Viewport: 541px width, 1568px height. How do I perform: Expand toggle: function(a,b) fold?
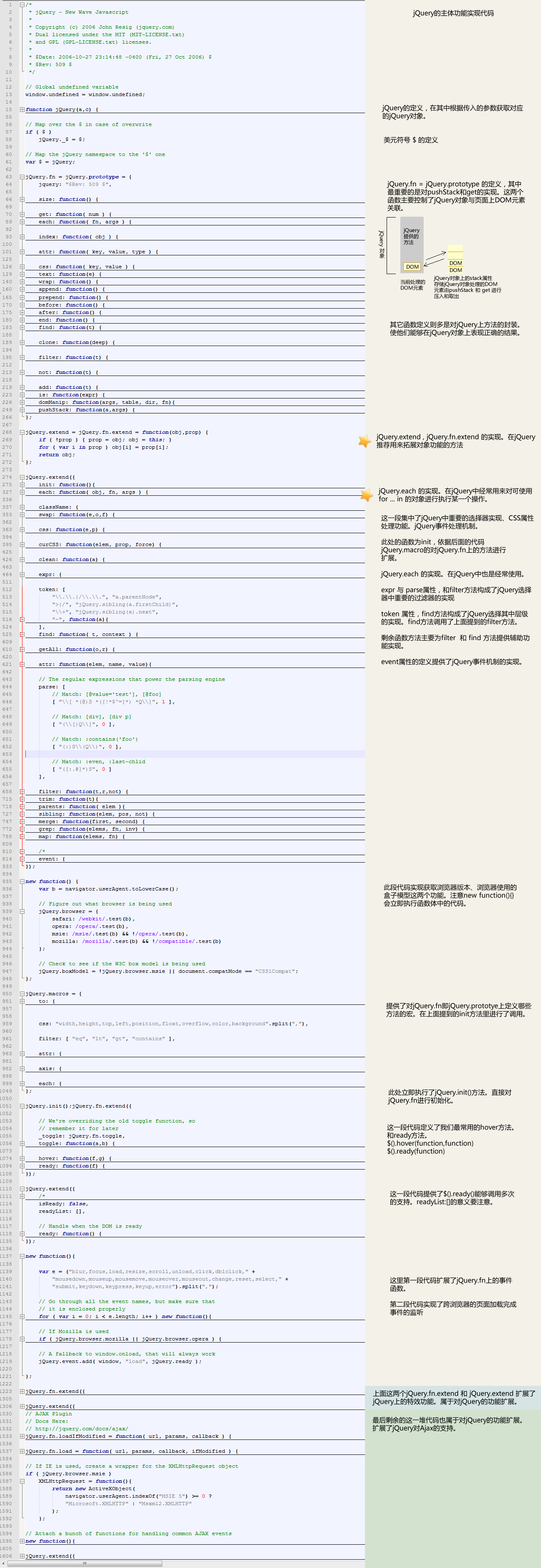tap(22, 1144)
